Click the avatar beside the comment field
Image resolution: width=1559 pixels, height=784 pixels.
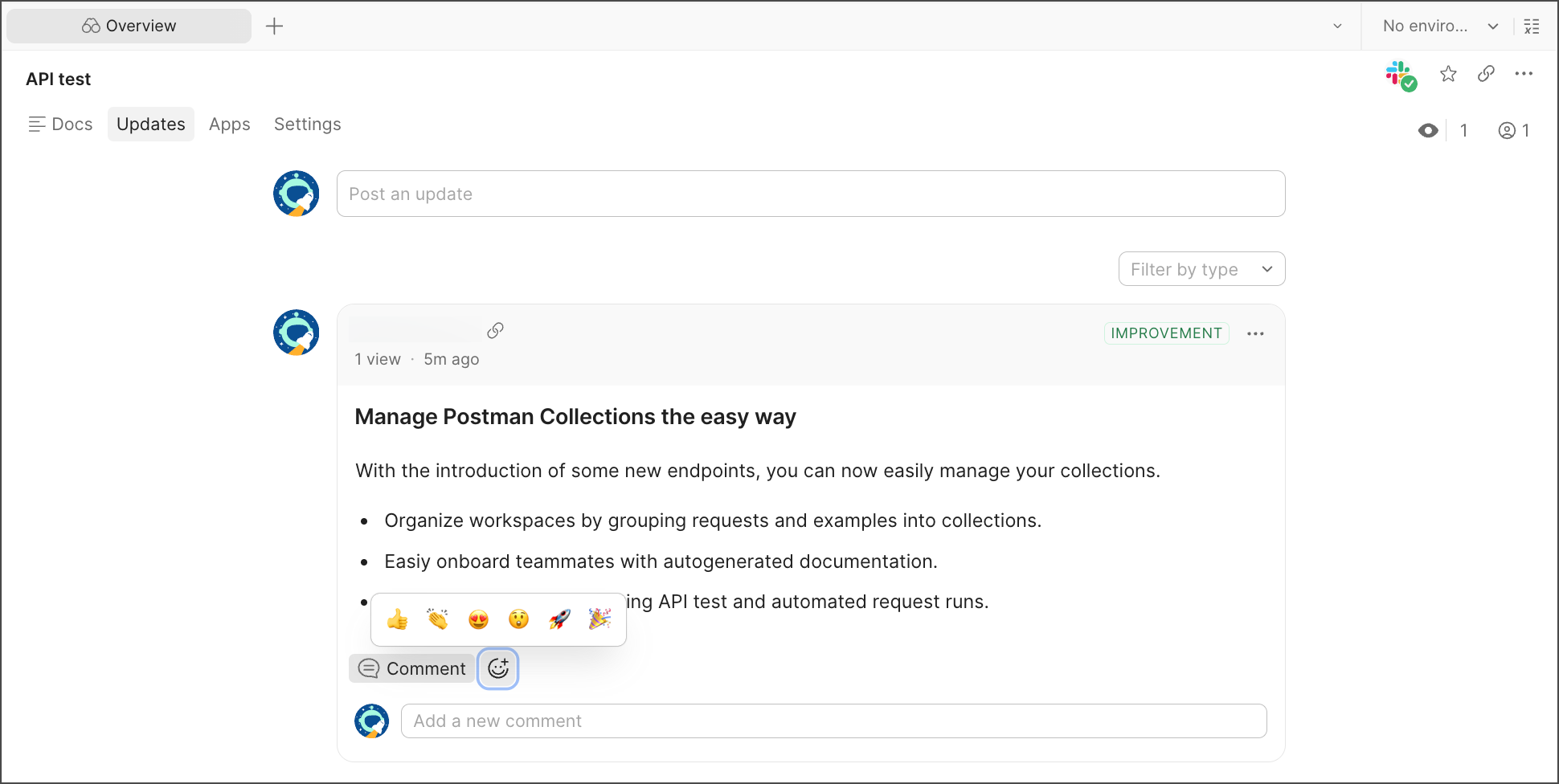(x=372, y=721)
